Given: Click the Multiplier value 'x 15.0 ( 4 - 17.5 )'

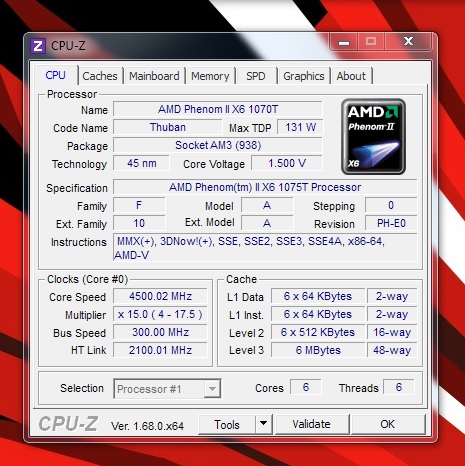Looking at the screenshot, I should (x=160, y=314).
